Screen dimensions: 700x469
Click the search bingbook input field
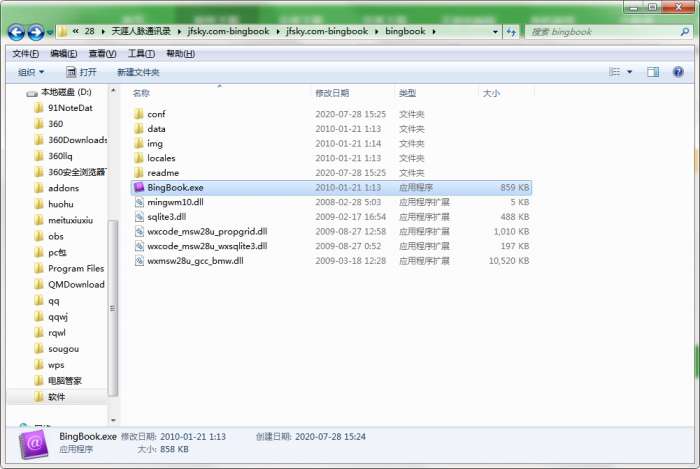(x=603, y=32)
